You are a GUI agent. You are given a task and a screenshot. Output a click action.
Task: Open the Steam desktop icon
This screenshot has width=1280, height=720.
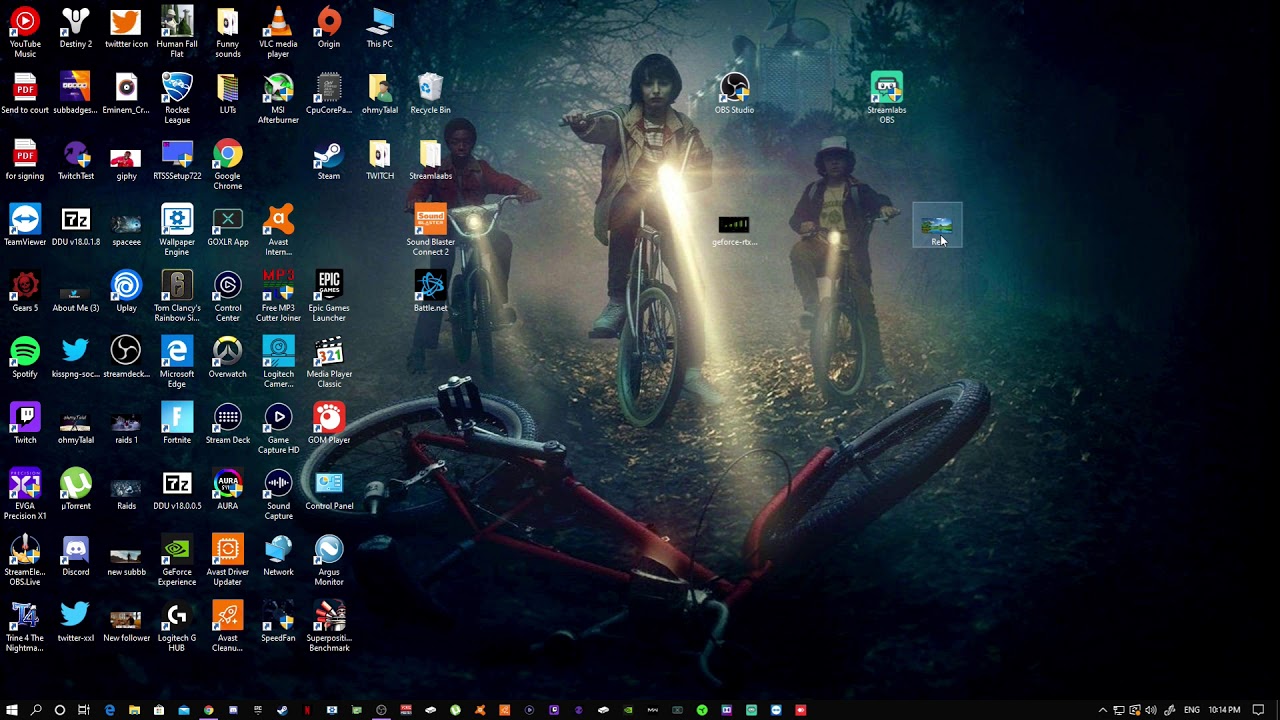click(x=329, y=160)
